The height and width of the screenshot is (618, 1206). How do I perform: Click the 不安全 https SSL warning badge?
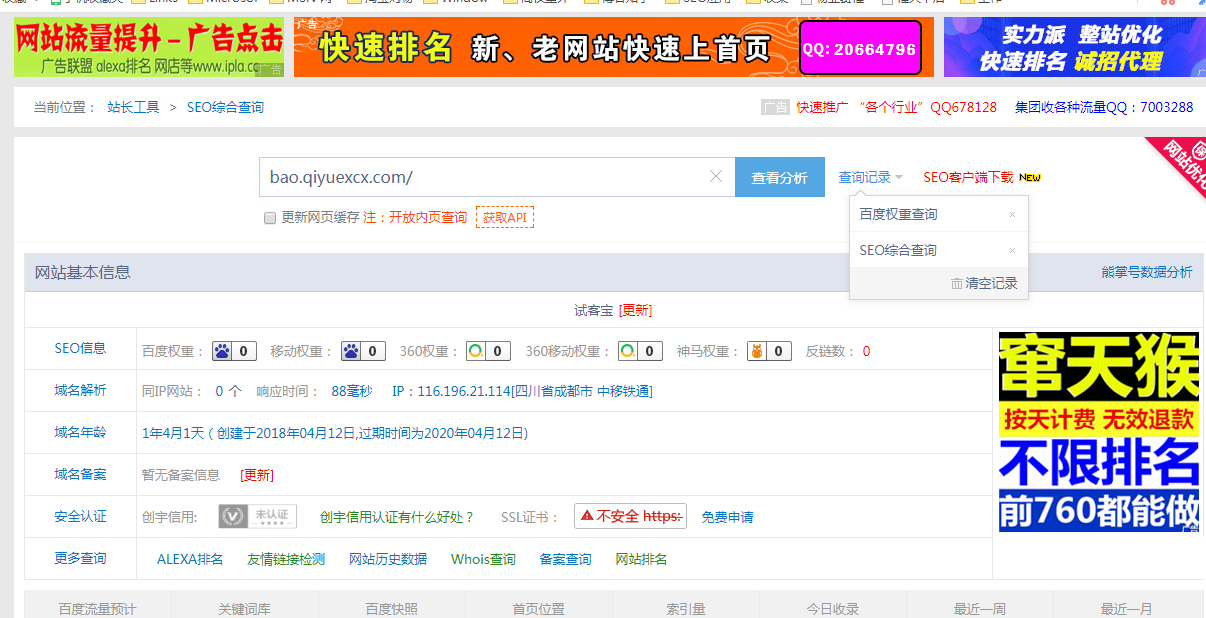click(x=630, y=516)
